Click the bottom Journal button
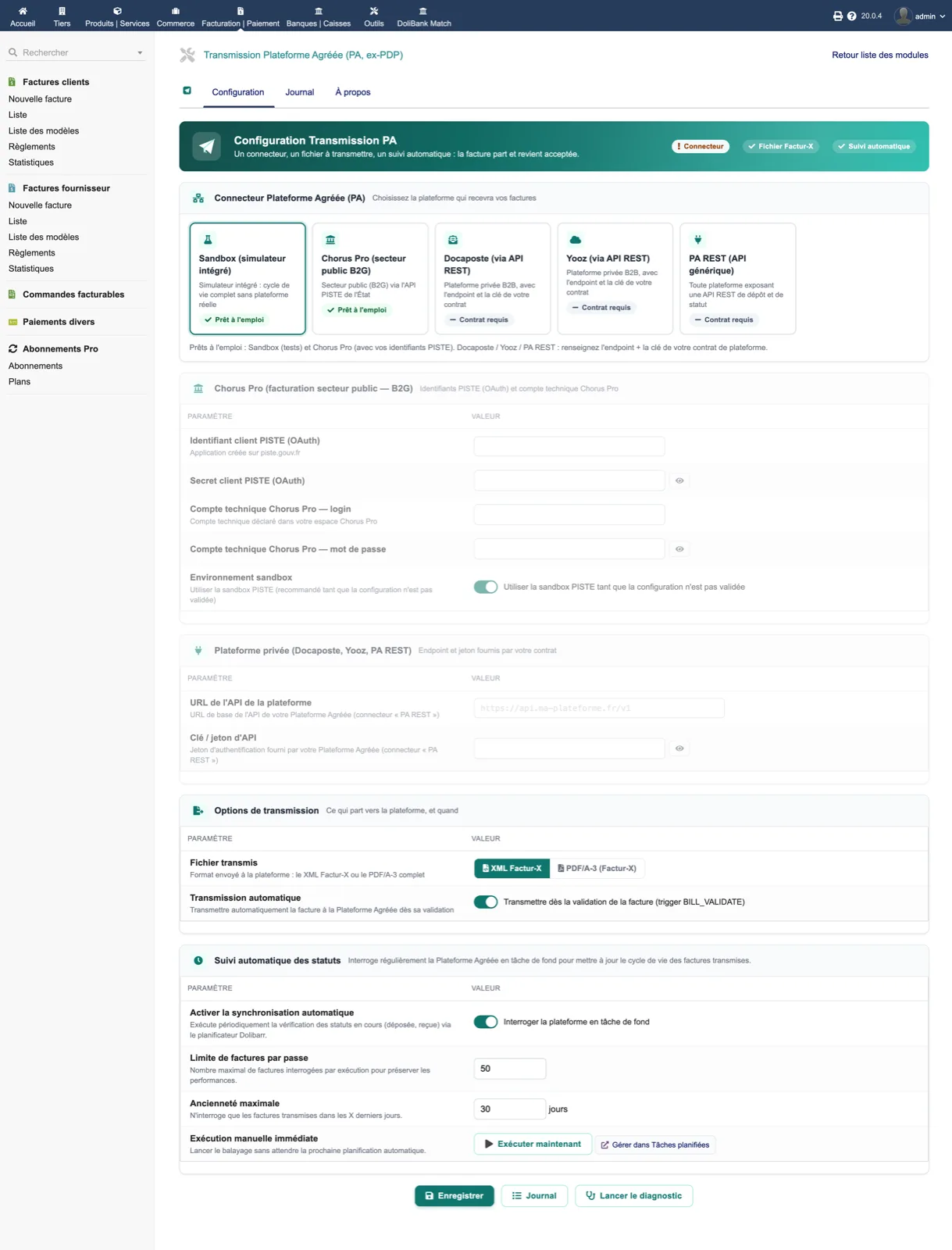952x1250 pixels. (x=534, y=1196)
